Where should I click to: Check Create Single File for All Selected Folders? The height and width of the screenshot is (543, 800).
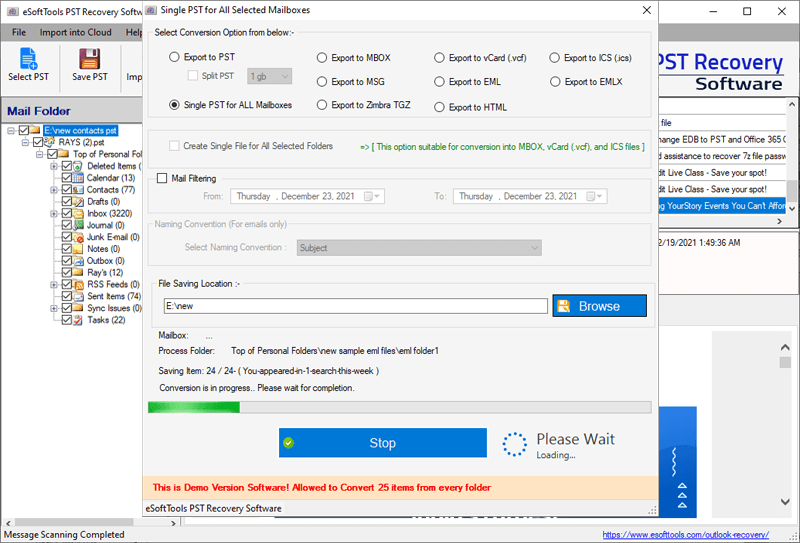(174, 146)
